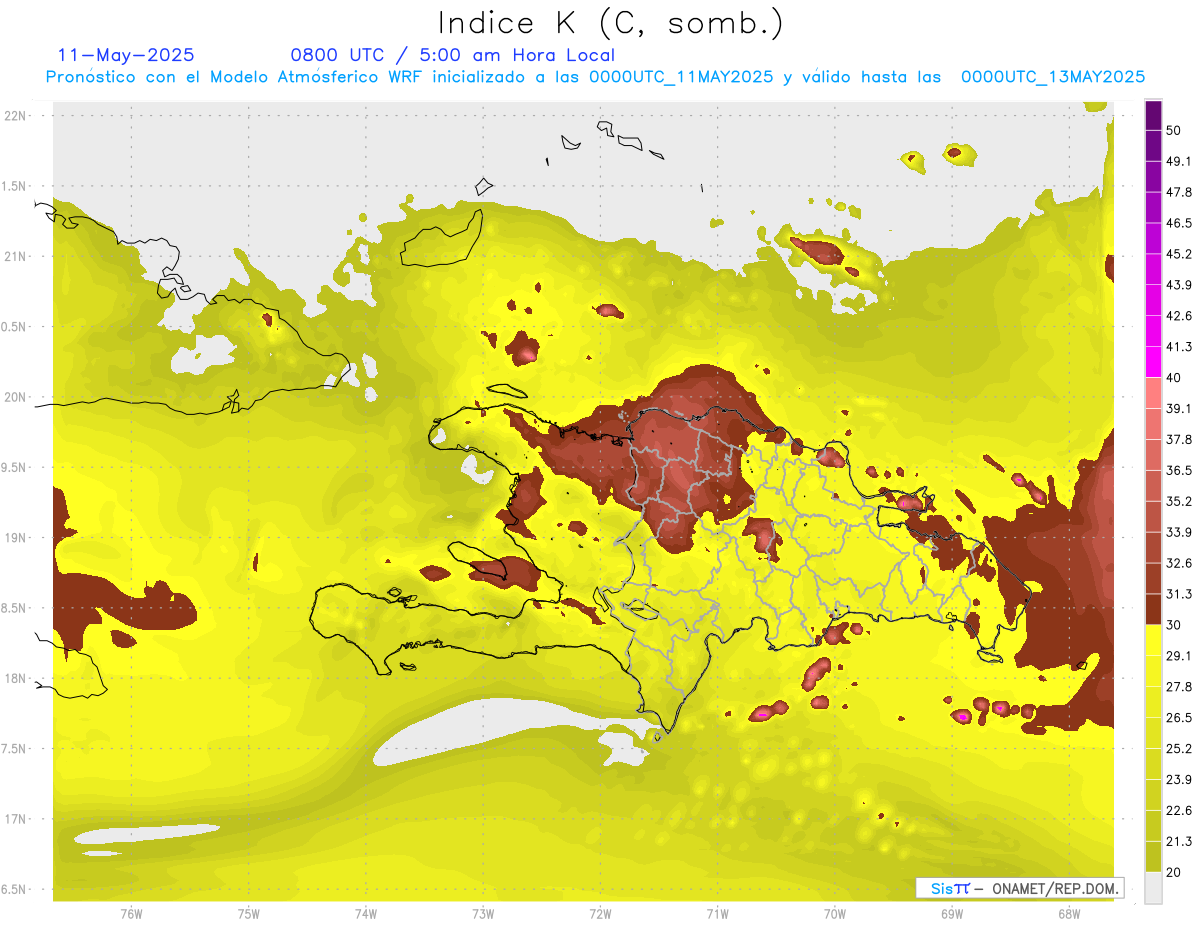This screenshot has width=1200, height=927.
Task: Click the colorbar value '37.8'
Action: click(1179, 440)
